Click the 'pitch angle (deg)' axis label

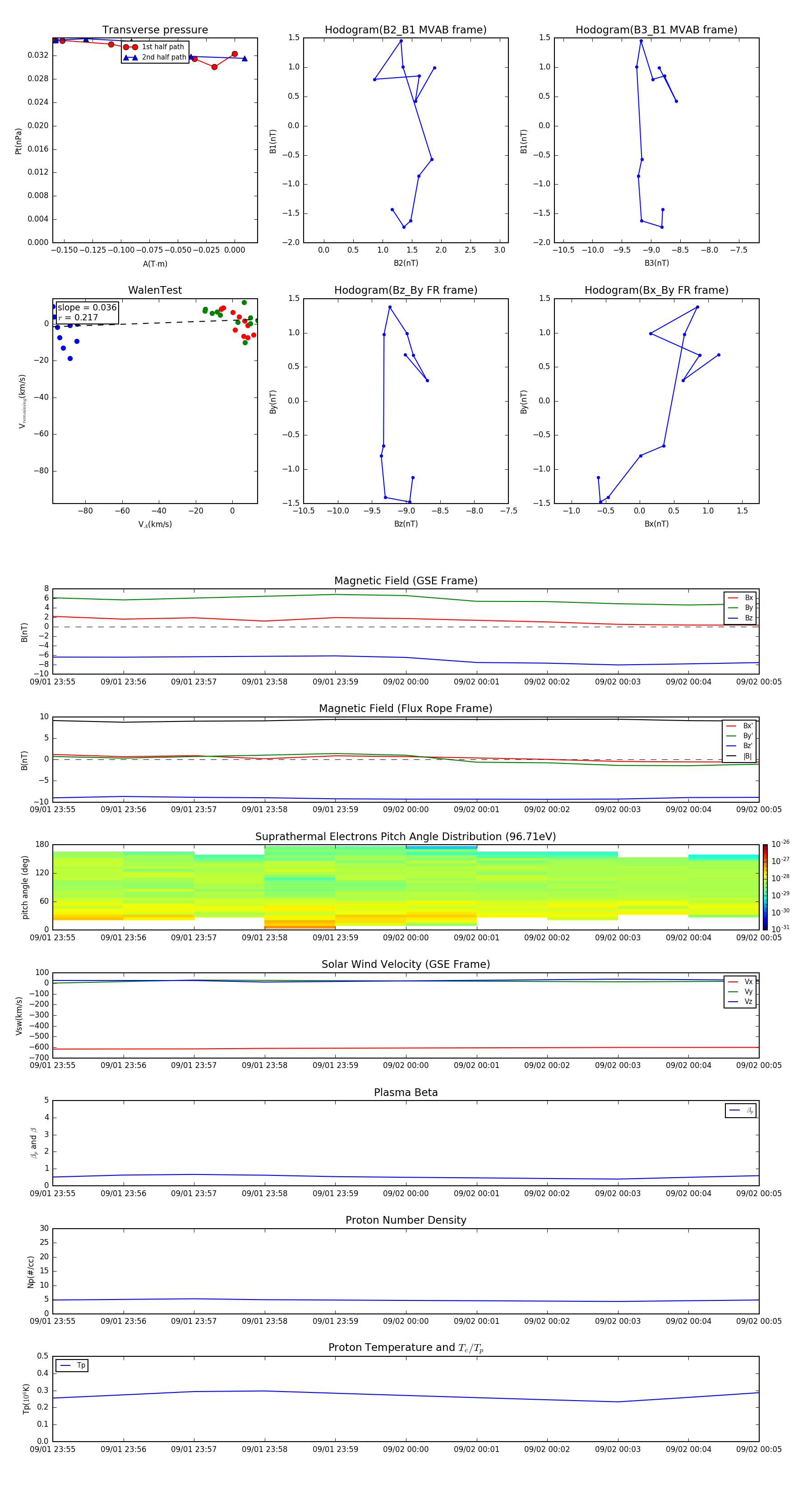tap(25, 887)
